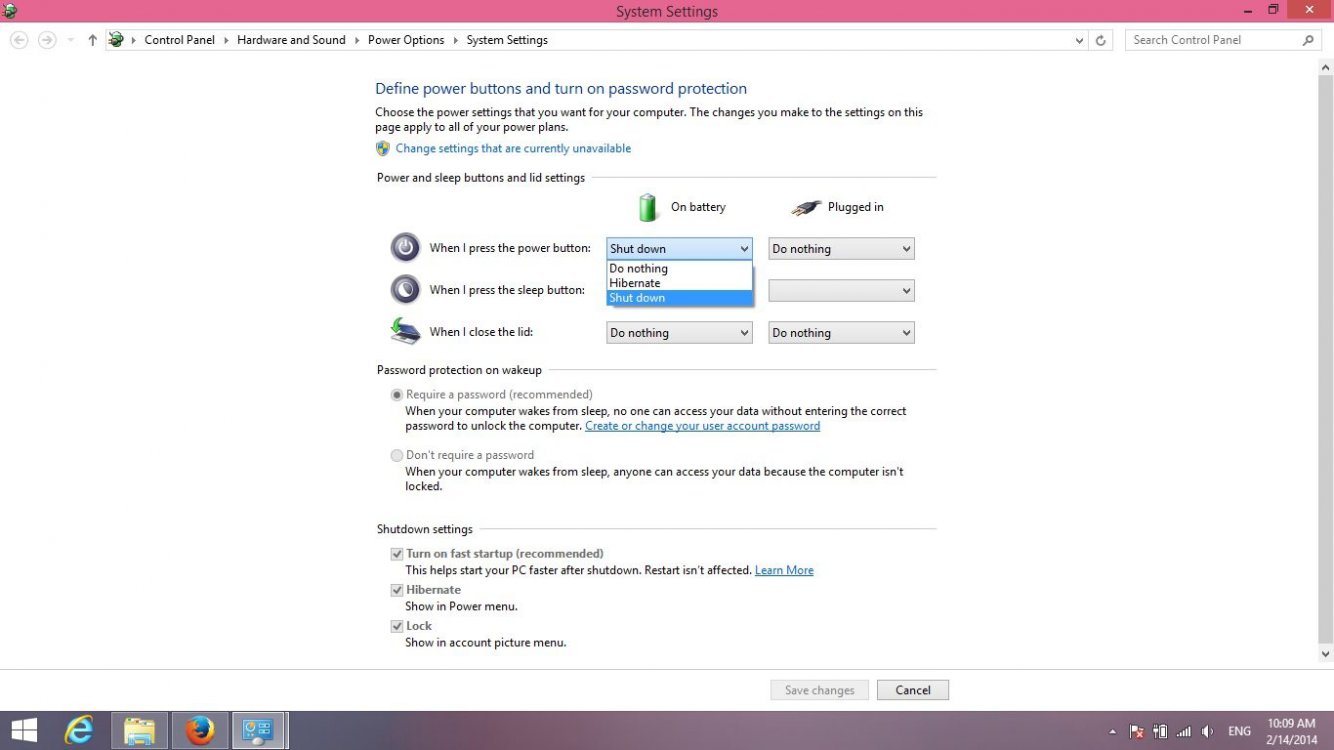Open the Plugged in power button dropdown
Viewport: 1334px width, 750px height.
pyautogui.click(x=840, y=248)
